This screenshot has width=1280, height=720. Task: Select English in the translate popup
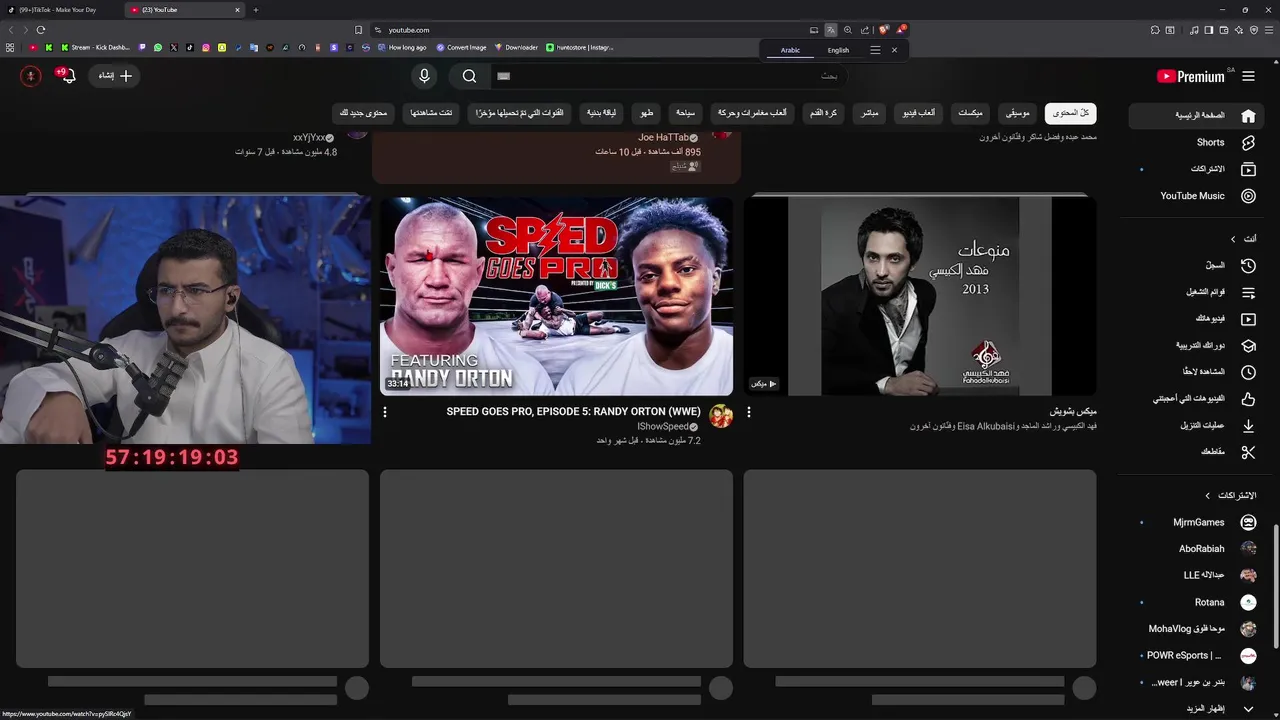(x=838, y=50)
